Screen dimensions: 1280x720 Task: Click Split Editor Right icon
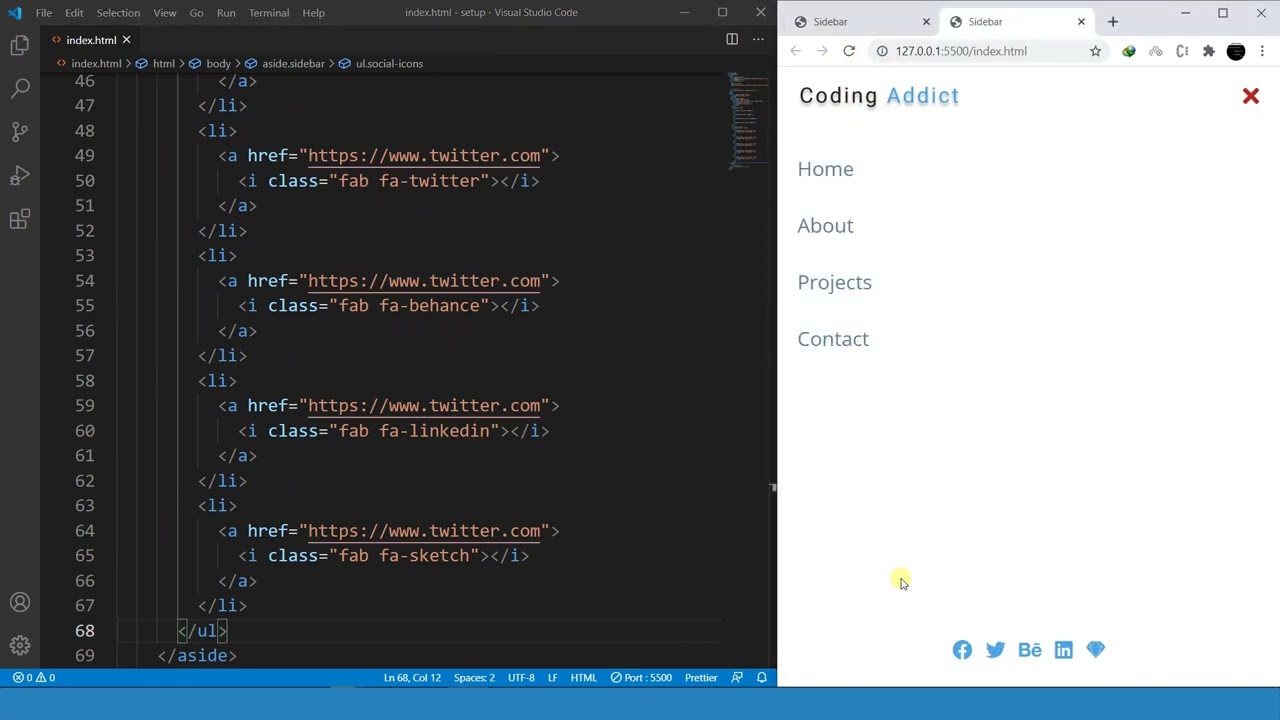coord(732,39)
